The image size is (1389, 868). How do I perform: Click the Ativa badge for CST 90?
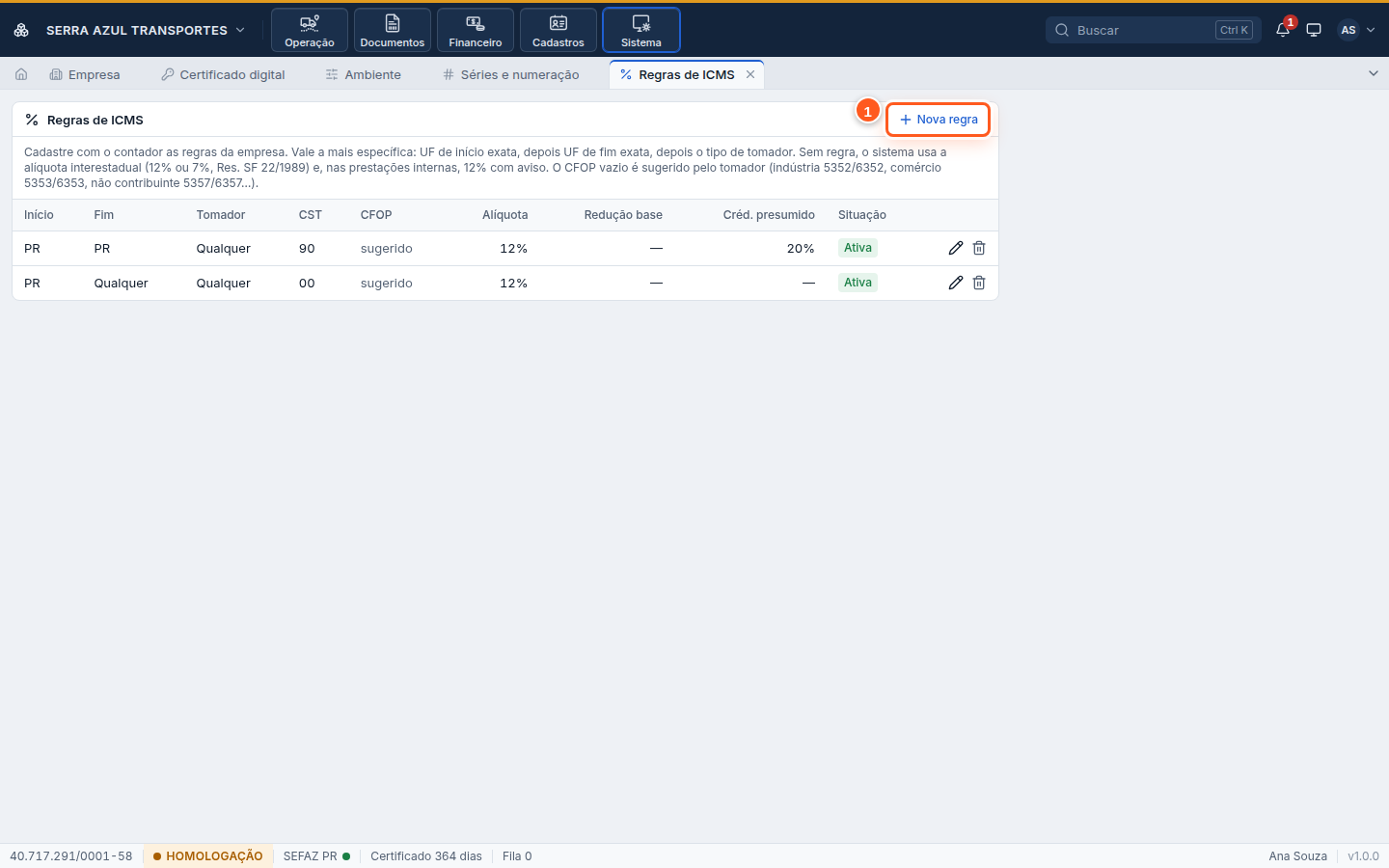pos(858,248)
